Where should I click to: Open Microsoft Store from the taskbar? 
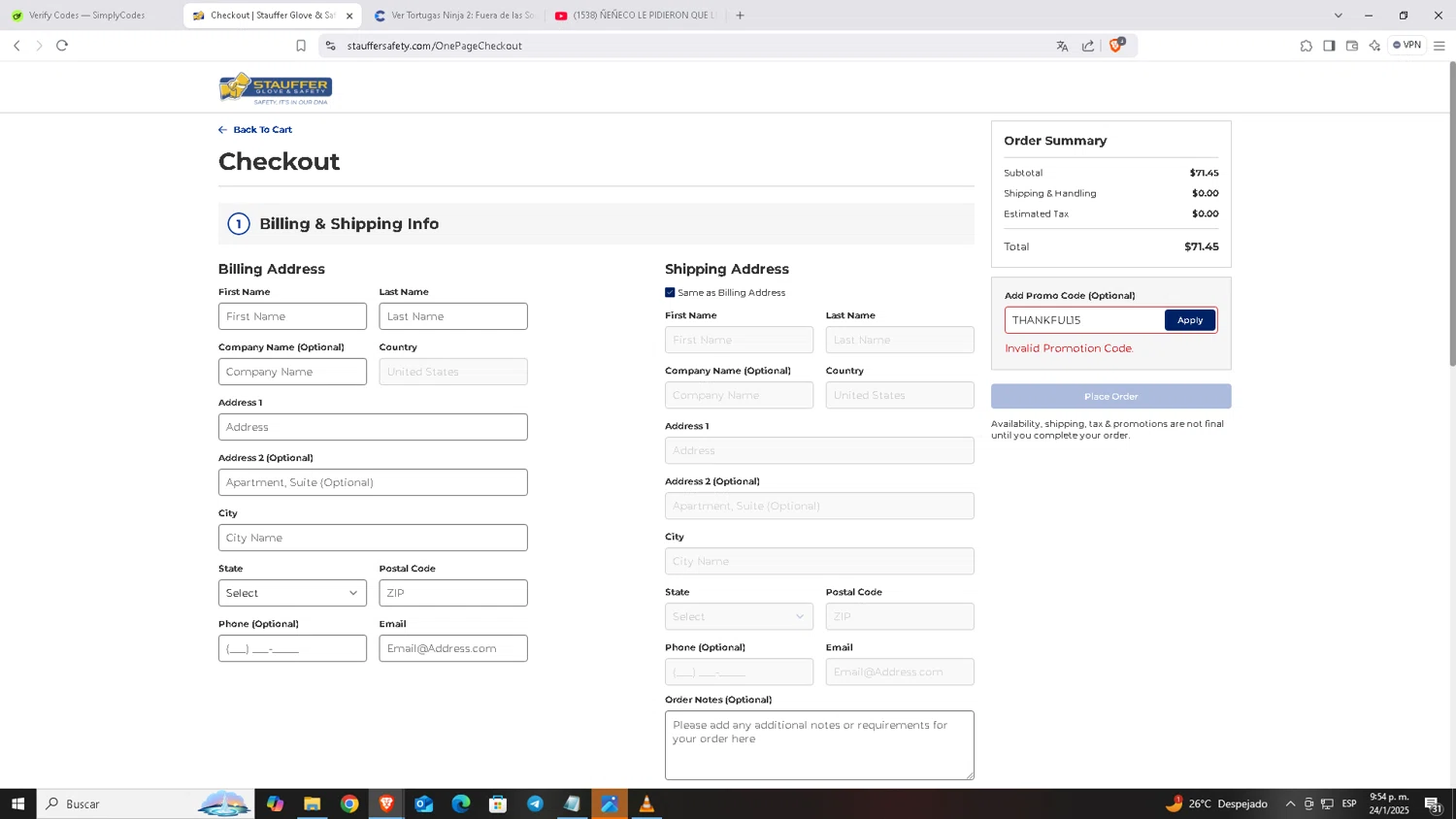pyautogui.click(x=498, y=803)
